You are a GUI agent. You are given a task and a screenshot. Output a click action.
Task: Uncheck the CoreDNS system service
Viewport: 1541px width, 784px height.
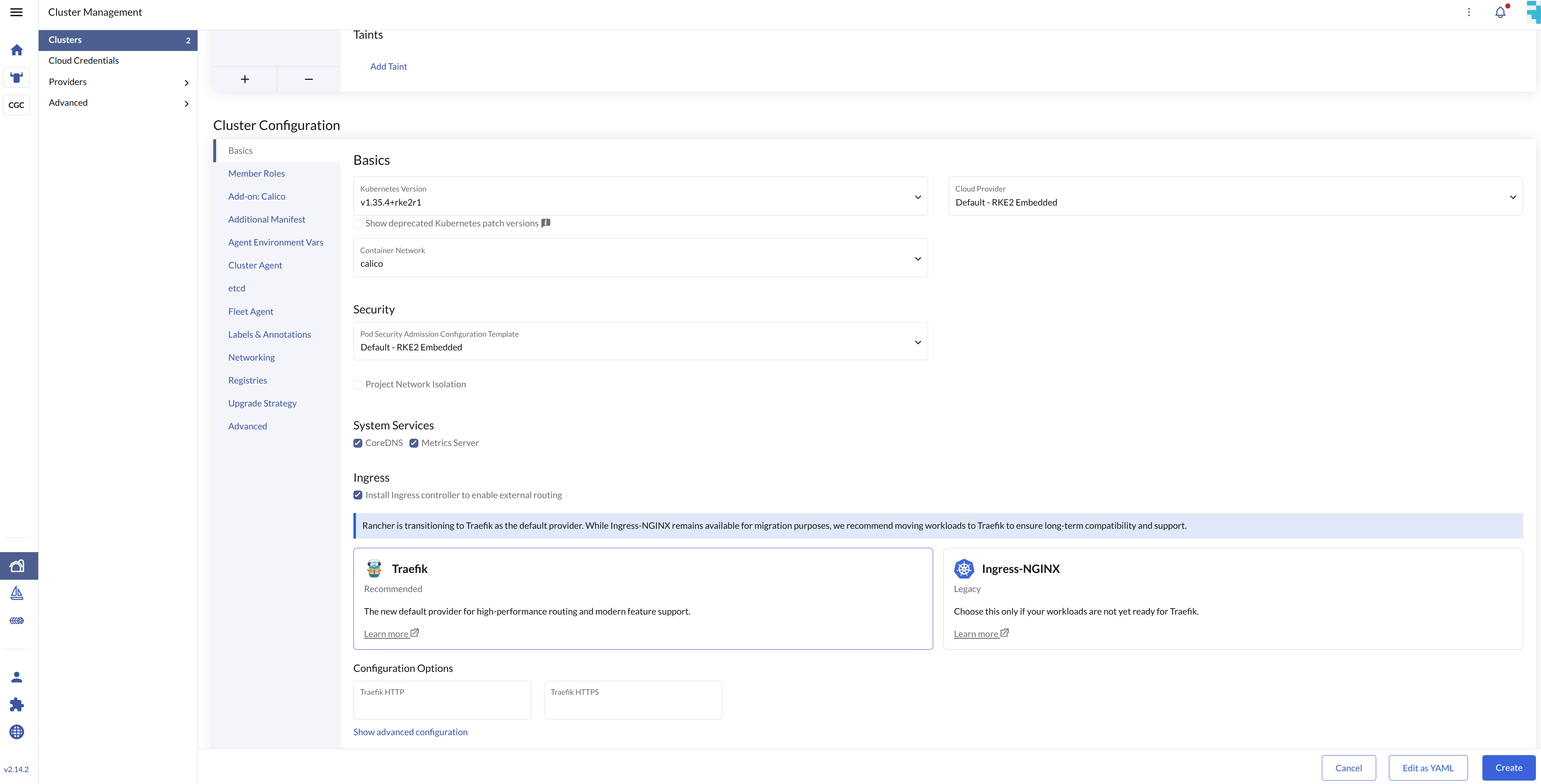pyautogui.click(x=358, y=443)
